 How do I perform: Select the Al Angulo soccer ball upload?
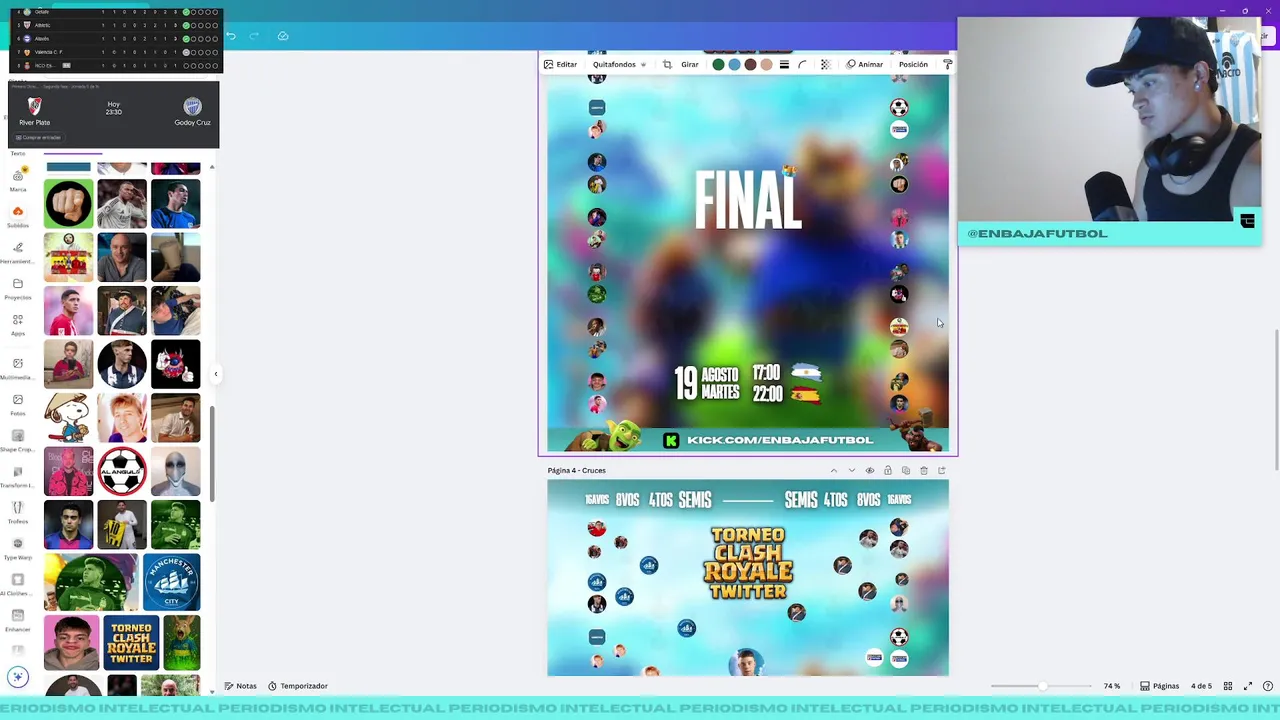(122, 472)
